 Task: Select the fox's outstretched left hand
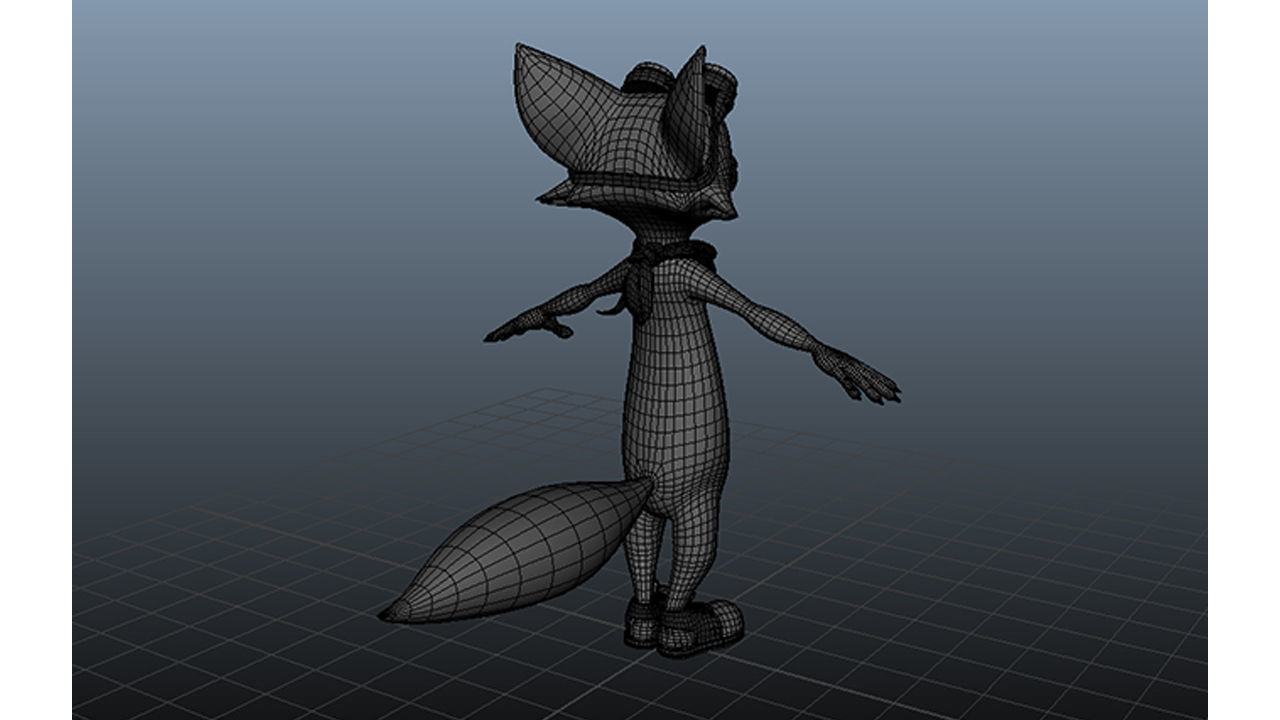tap(528, 325)
